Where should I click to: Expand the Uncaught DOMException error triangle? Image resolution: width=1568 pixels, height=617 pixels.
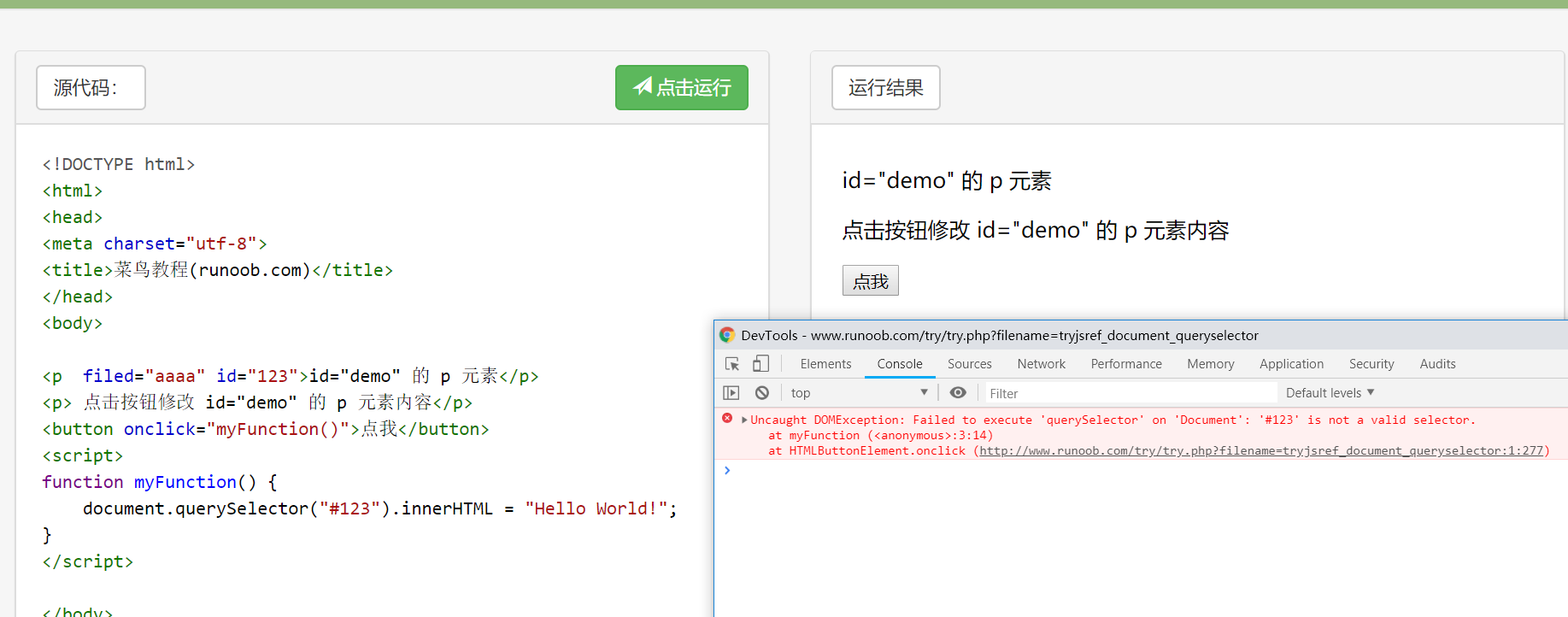pos(744,420)
